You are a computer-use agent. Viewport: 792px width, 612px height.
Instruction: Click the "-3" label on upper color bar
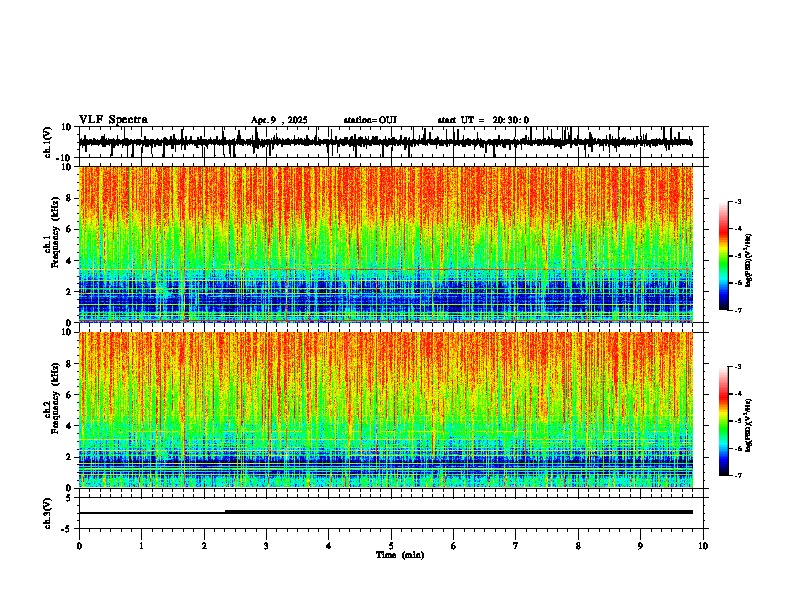tap(738, 202)
